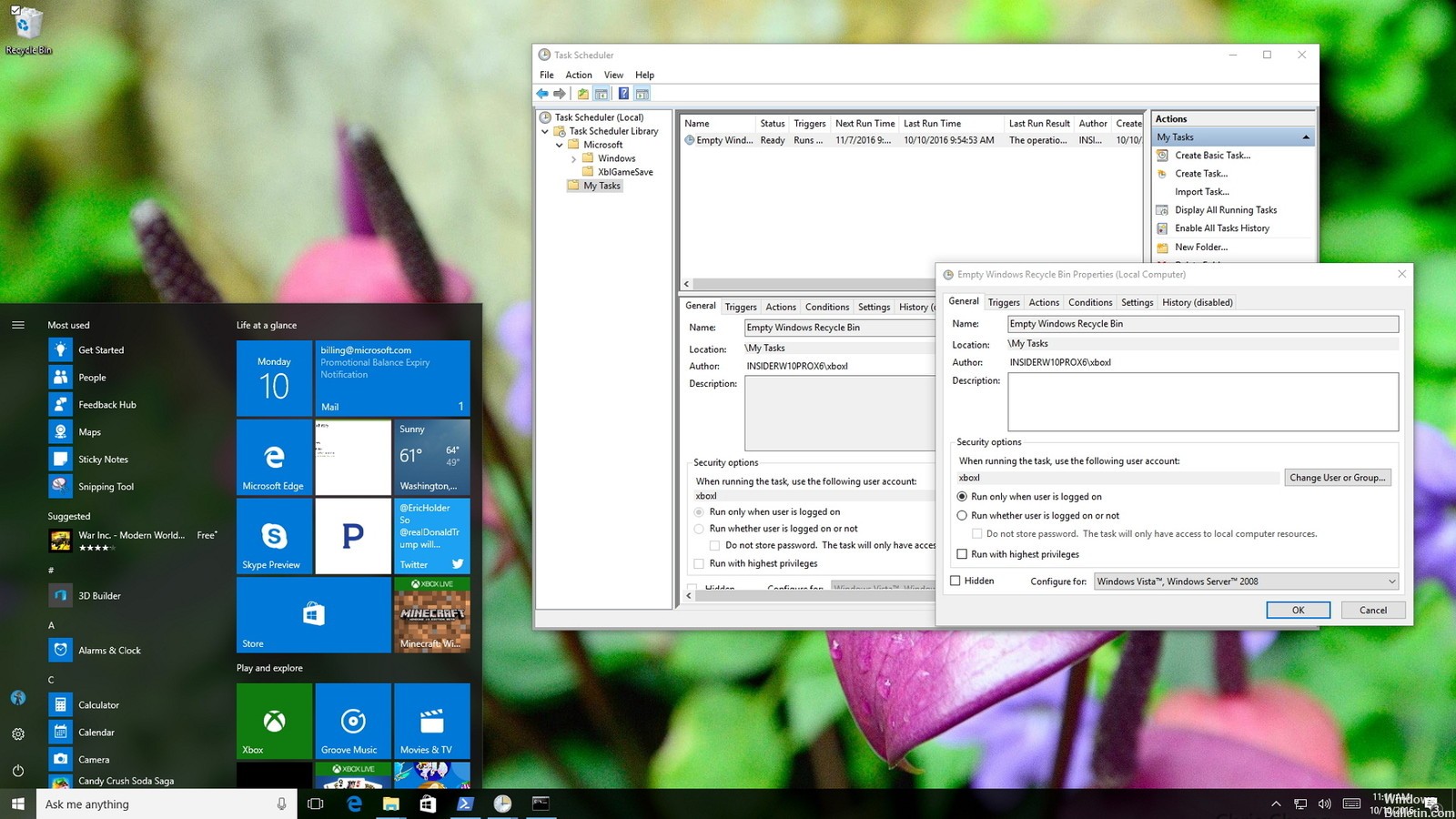Open Command Prompt icon on the taskbar
1456x819 pixels.
[541, 804]
